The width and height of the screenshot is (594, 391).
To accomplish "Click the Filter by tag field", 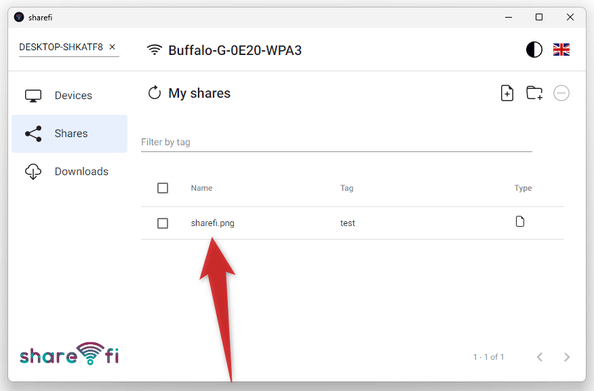I will [336, 142].
